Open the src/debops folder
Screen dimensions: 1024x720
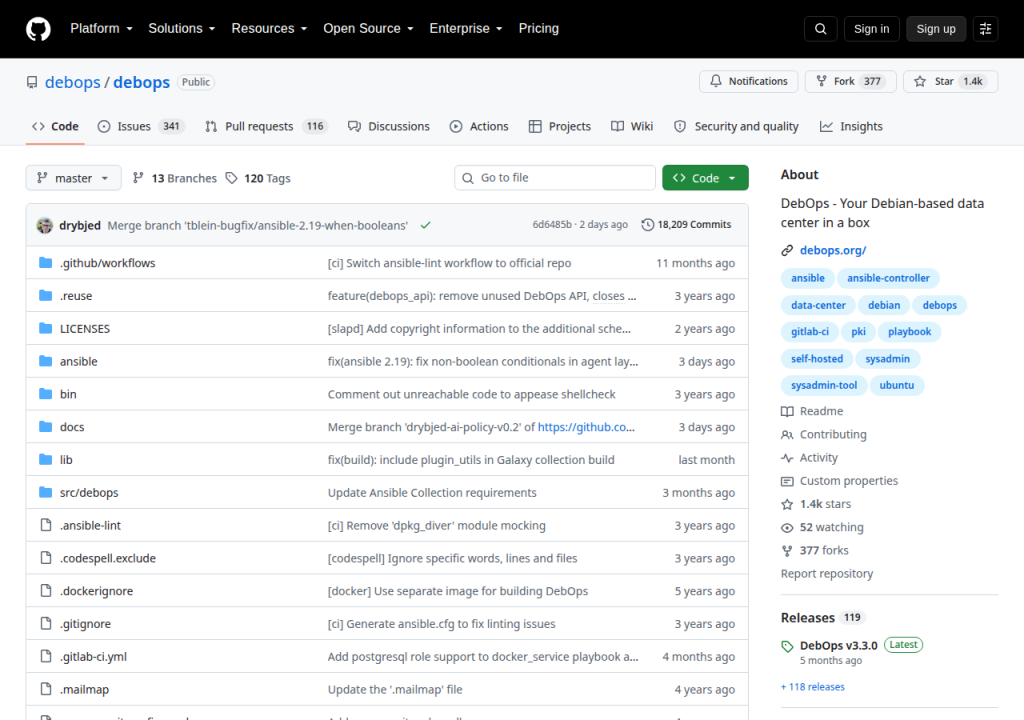click(89, 493)
